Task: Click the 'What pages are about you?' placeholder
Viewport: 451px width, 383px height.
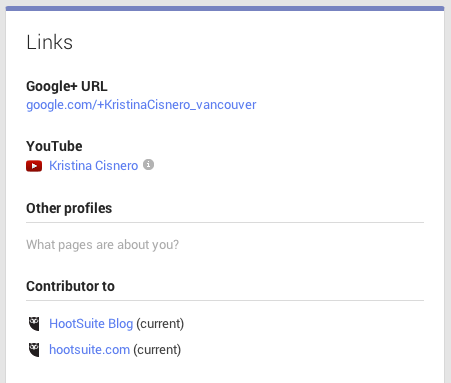Action: 102,245
